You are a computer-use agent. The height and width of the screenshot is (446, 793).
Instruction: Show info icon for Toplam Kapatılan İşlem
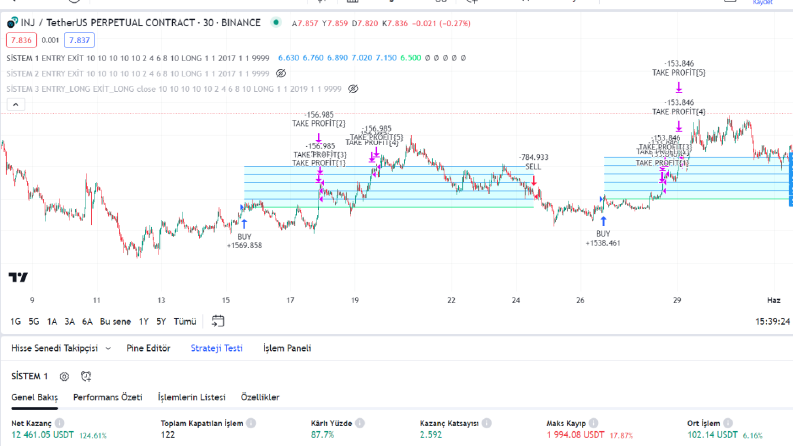click(251, 423)
